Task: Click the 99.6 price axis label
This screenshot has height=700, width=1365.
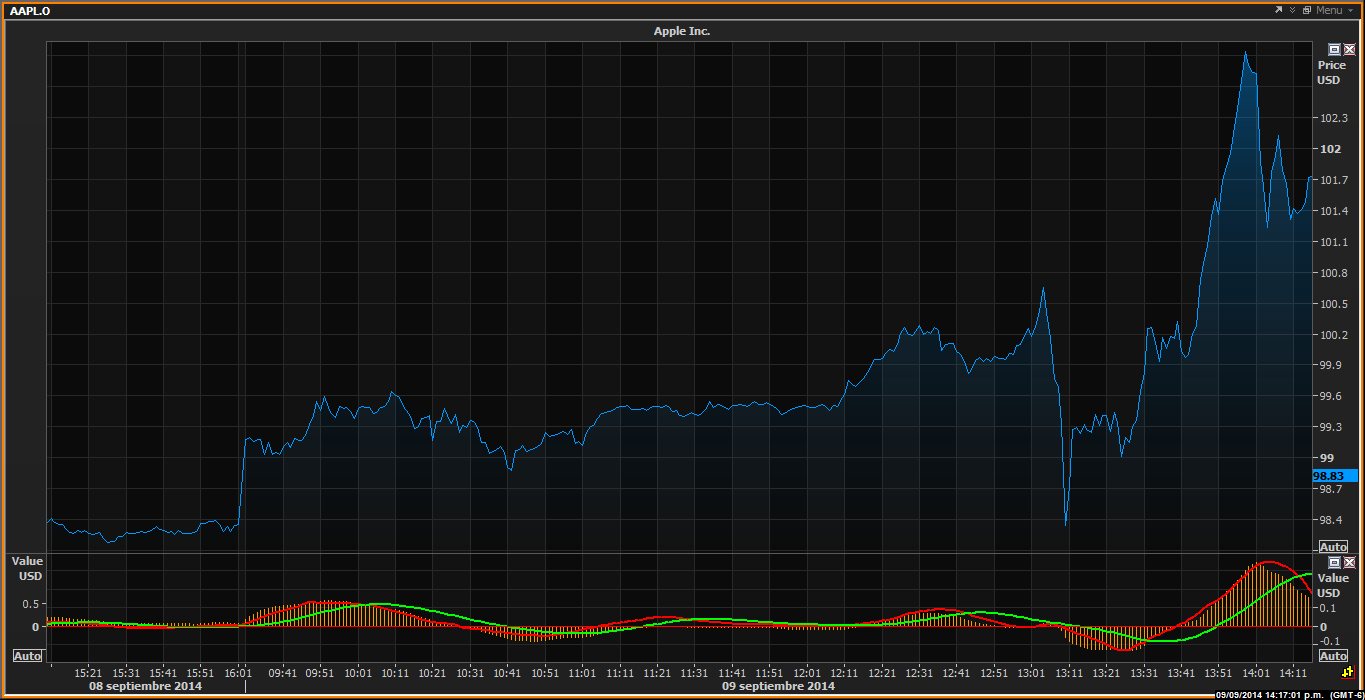Action: (1331, 396)
